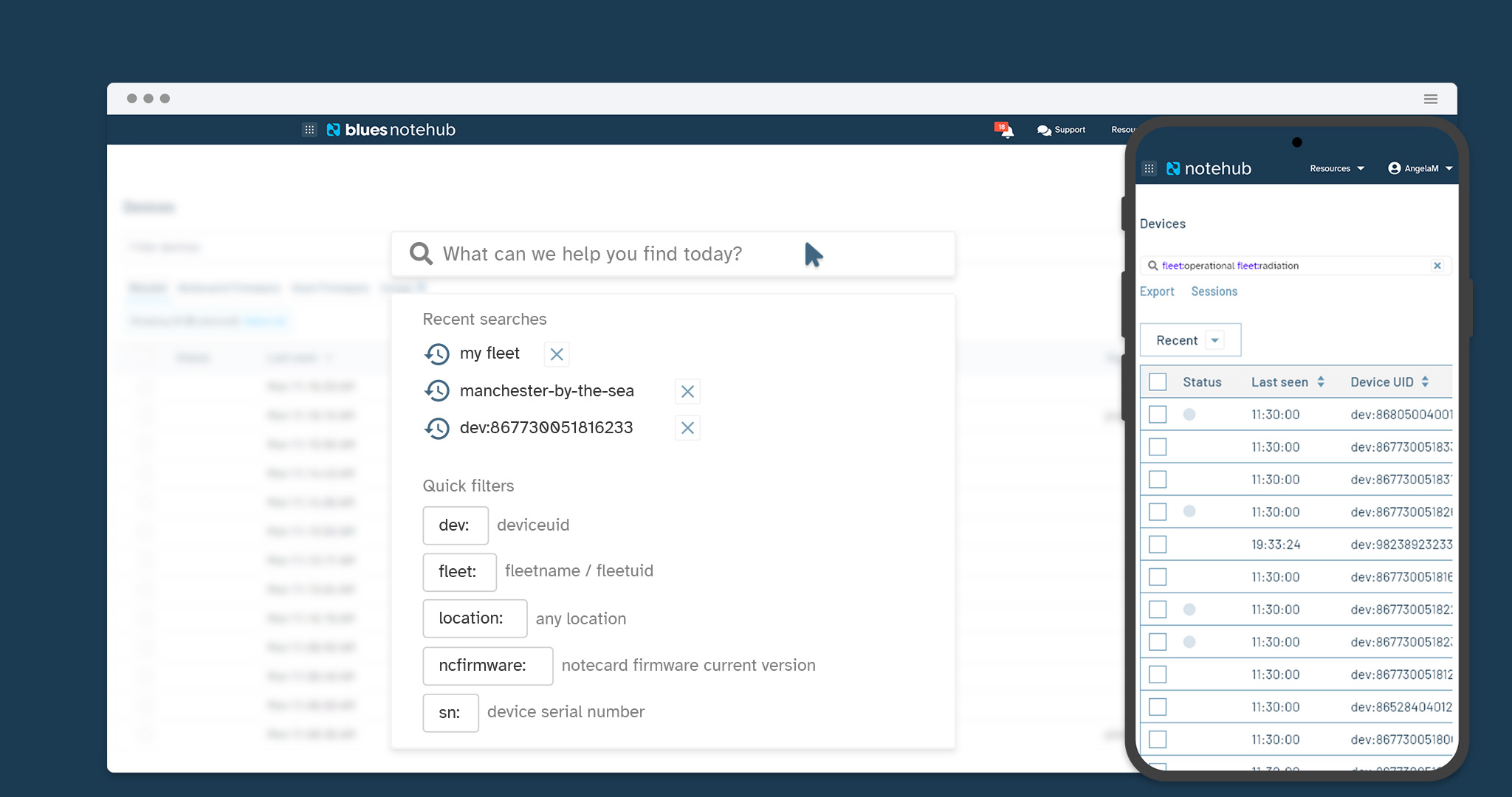
Task: Click the Support chat bubble icon
Action: pyautogui.click(x=1044, y=130)
